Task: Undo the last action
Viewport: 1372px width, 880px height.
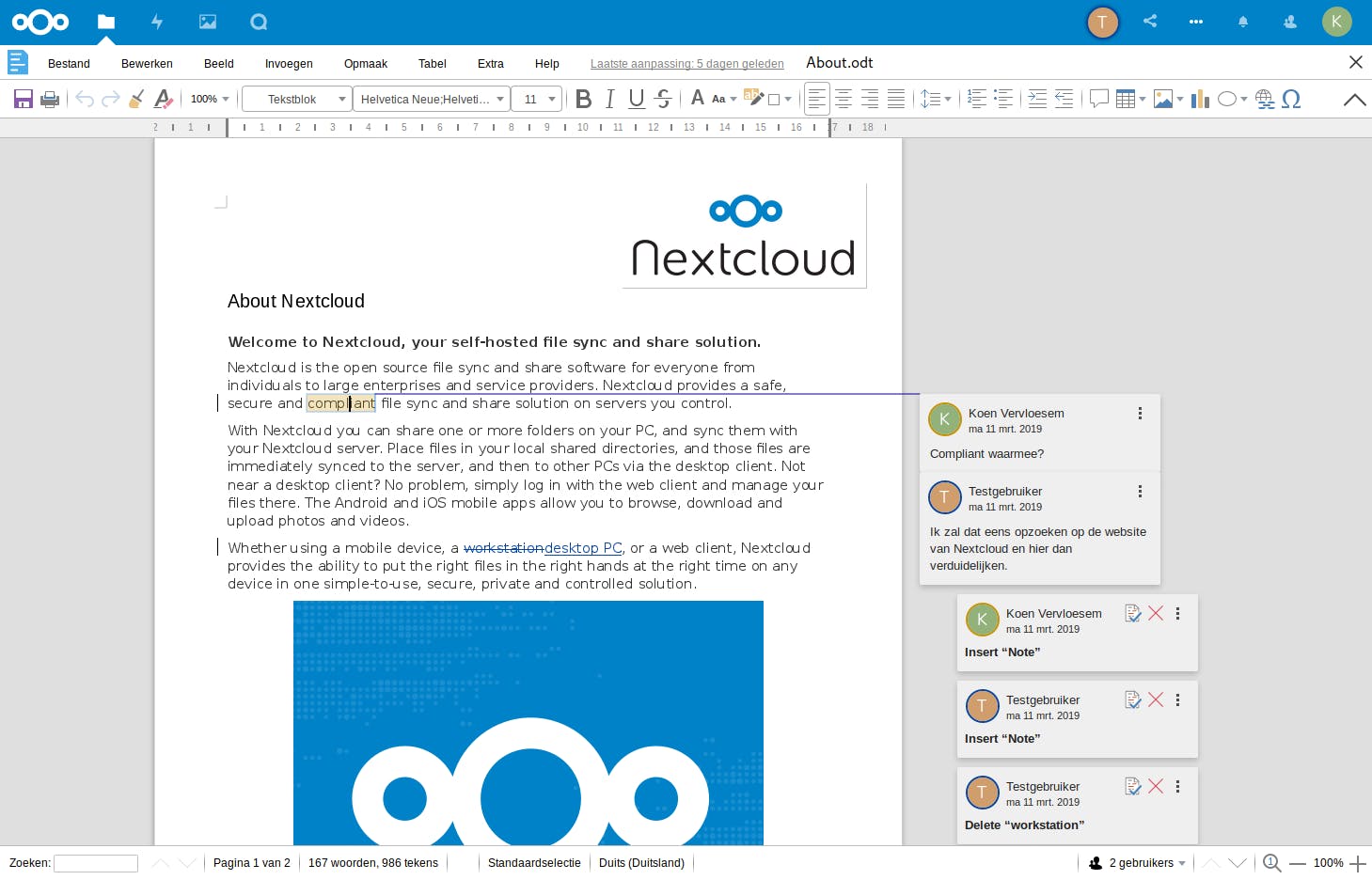Action: click(x=85, y=99)
